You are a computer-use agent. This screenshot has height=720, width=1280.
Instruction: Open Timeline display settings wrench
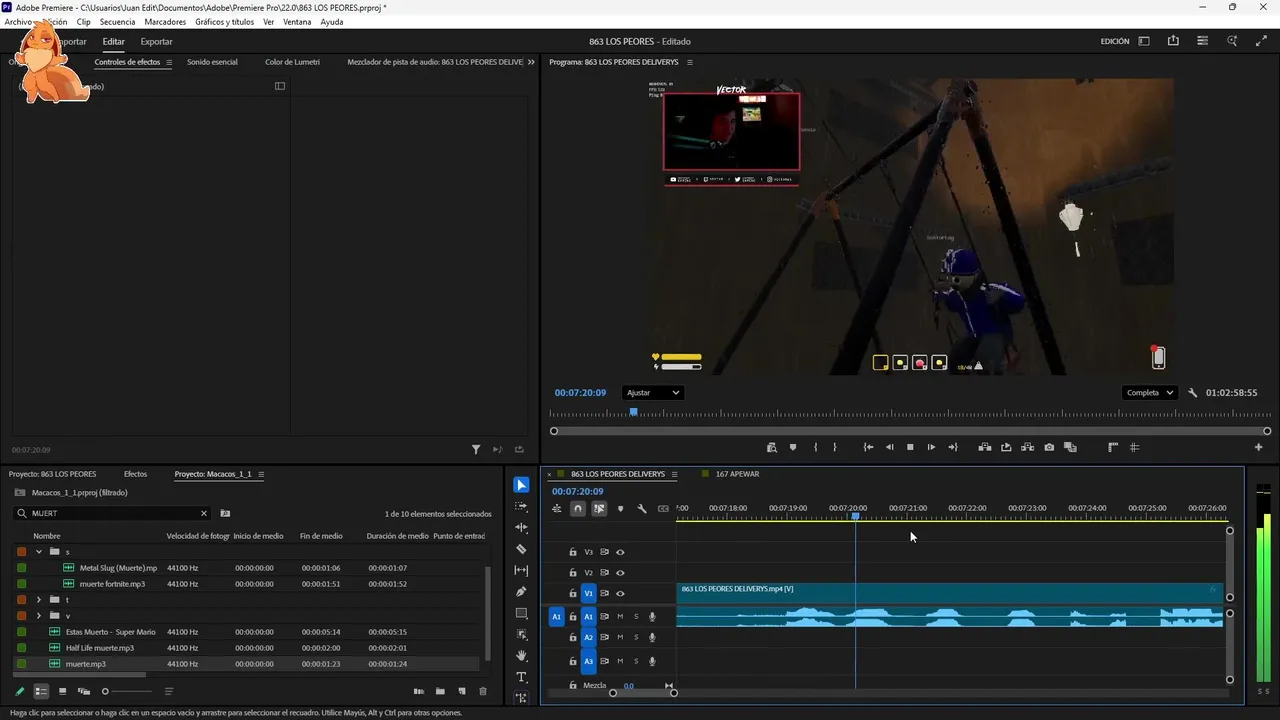642,509
